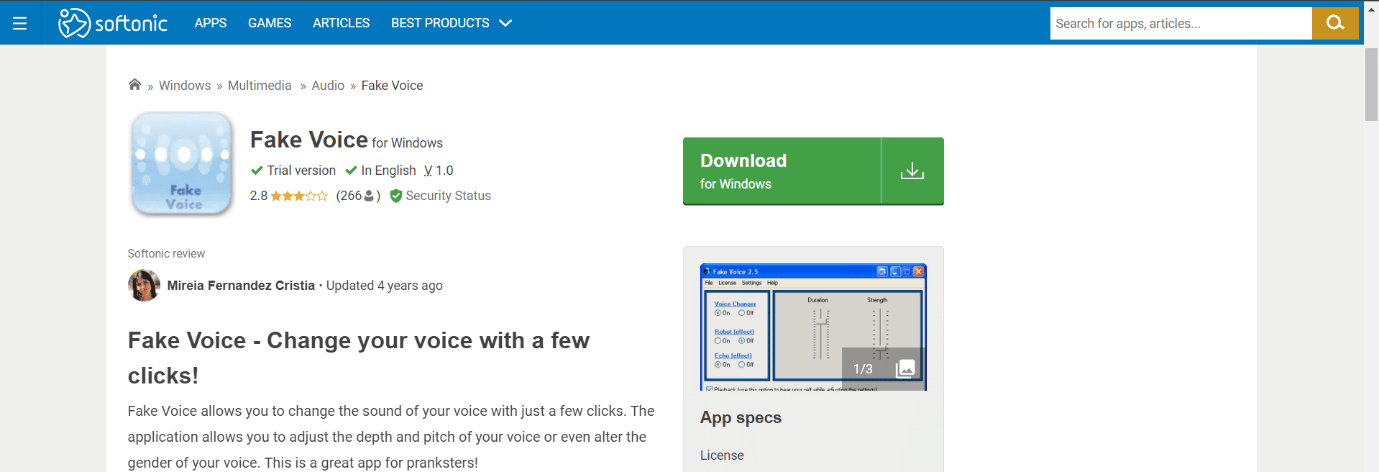The image size is (1379, 472).
Task: Open the hamburger menu icon
Action: pyautogui.click(x=20, y=23)
